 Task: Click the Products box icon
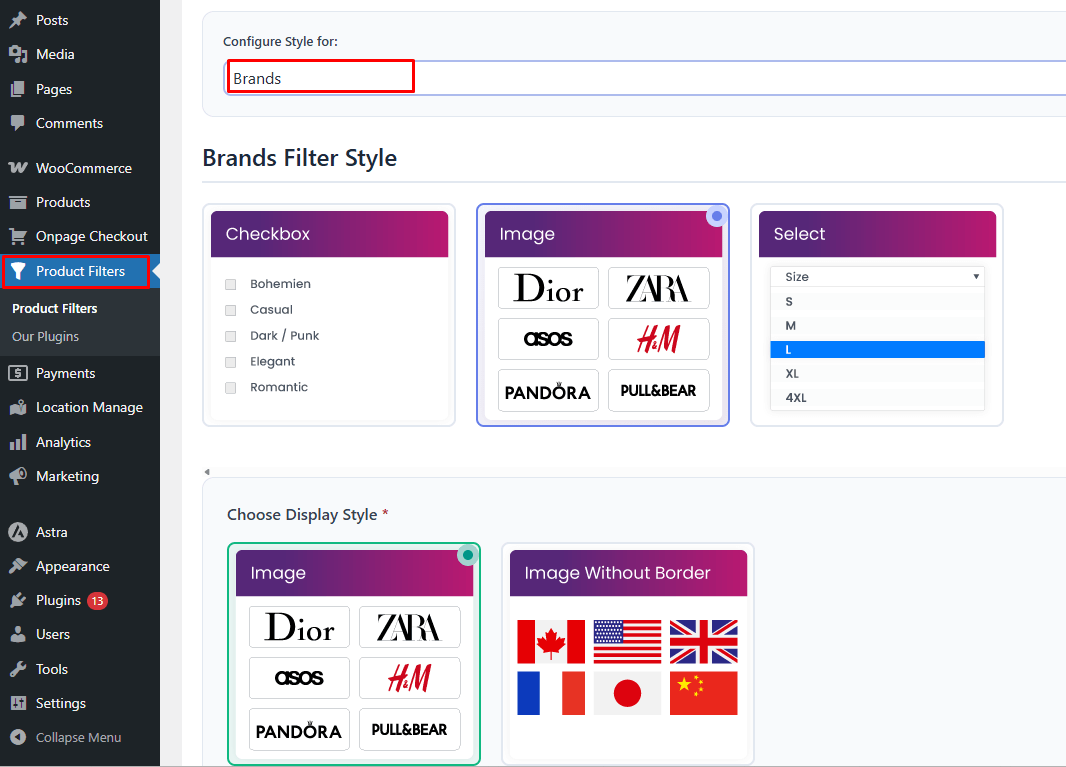[18, 202]
